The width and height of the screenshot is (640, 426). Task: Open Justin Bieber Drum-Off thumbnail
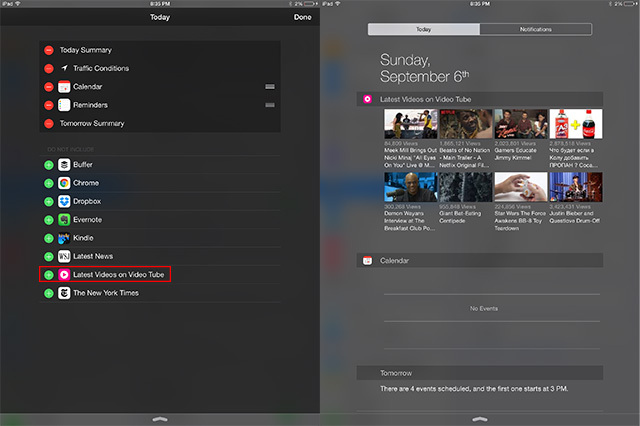click(576, 187)
